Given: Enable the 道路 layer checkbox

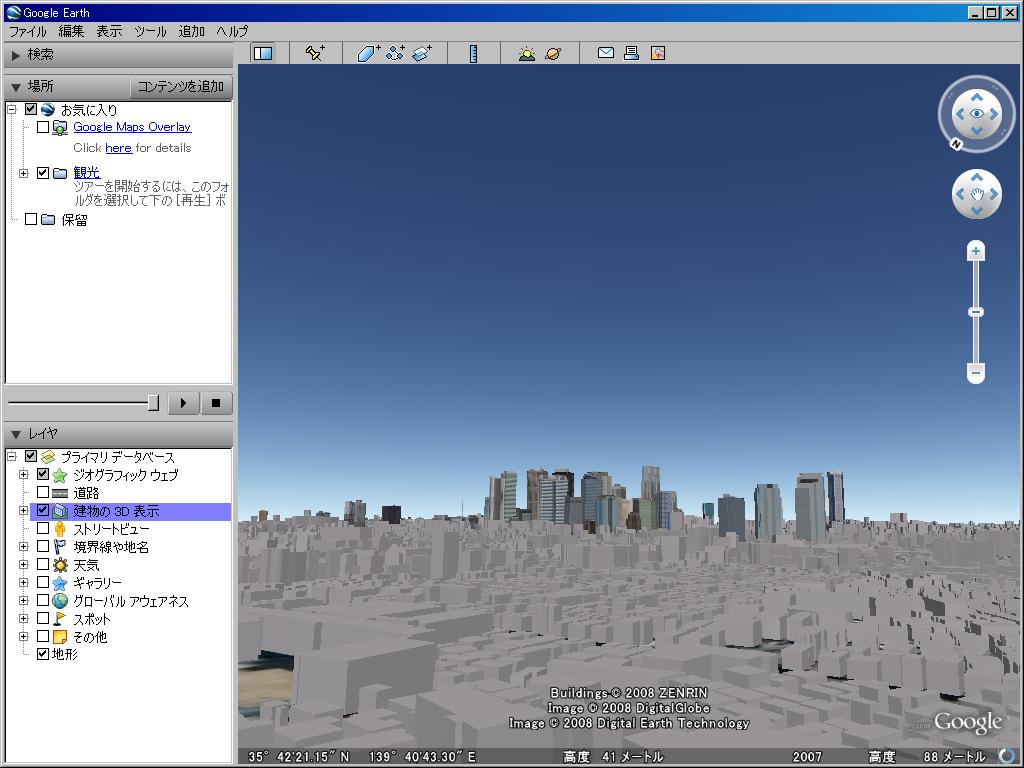Looking at the screenshot, I should (43, 492).
